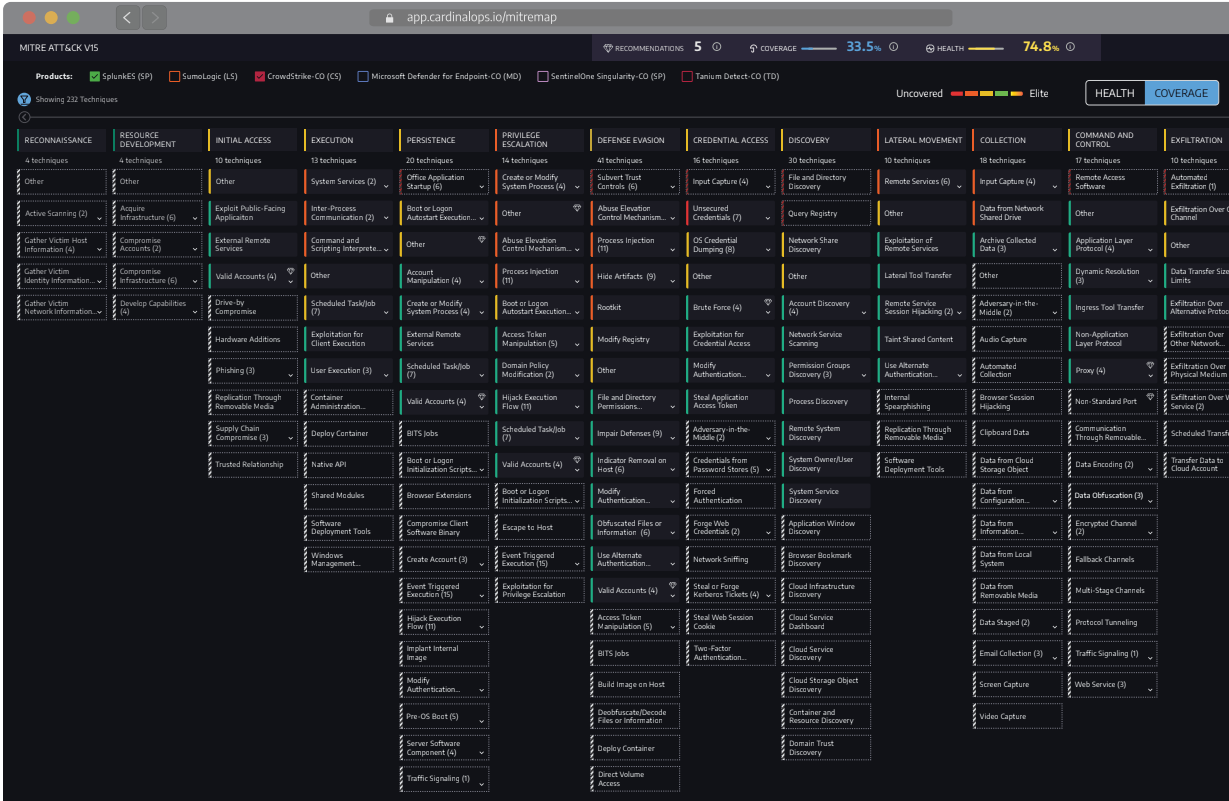Click the diamond icon on Brute Force card
The width and height of the screenshot is (1229, 801).
[768, 302]
